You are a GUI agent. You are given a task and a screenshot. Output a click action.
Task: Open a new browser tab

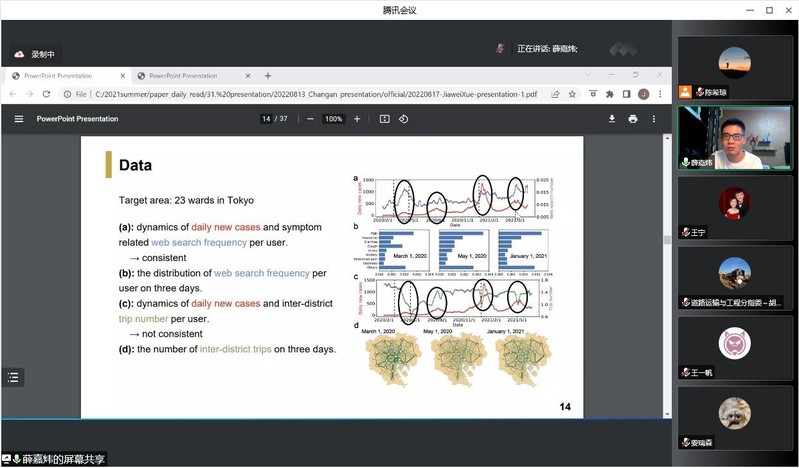tap(268, 75)
